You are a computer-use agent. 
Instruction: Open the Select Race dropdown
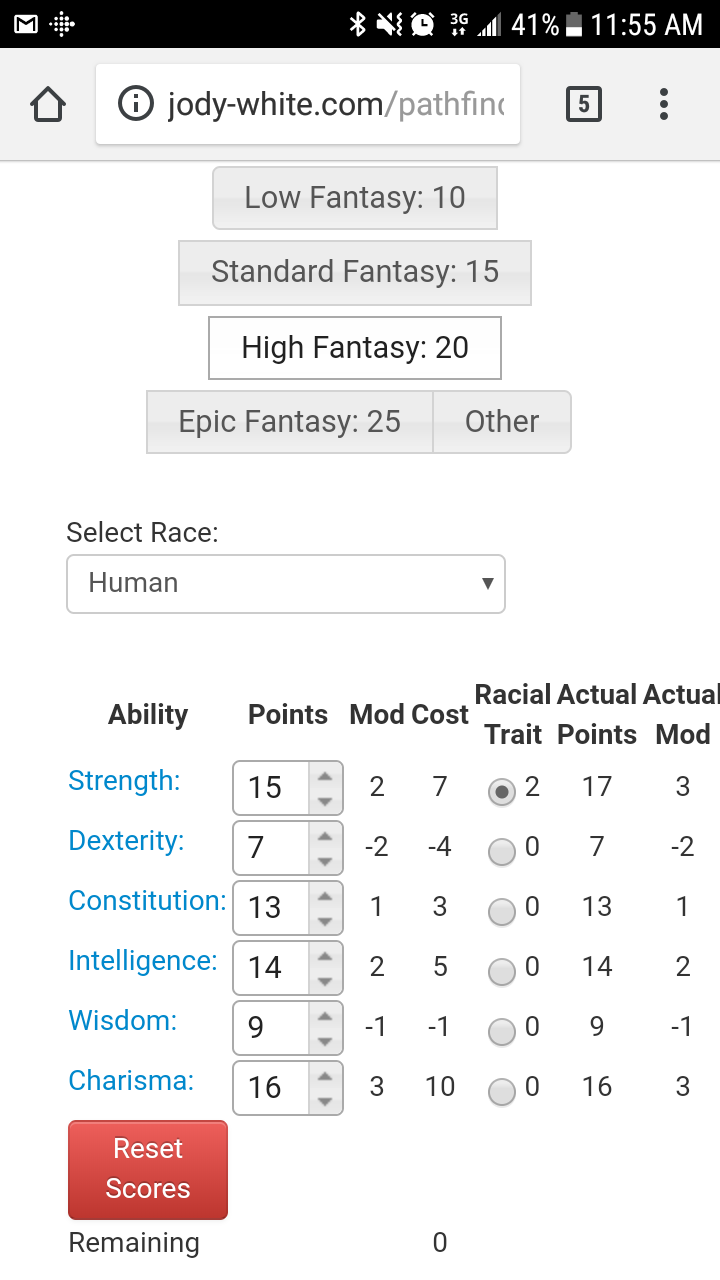pyautogui.click(x=286, y=584)
